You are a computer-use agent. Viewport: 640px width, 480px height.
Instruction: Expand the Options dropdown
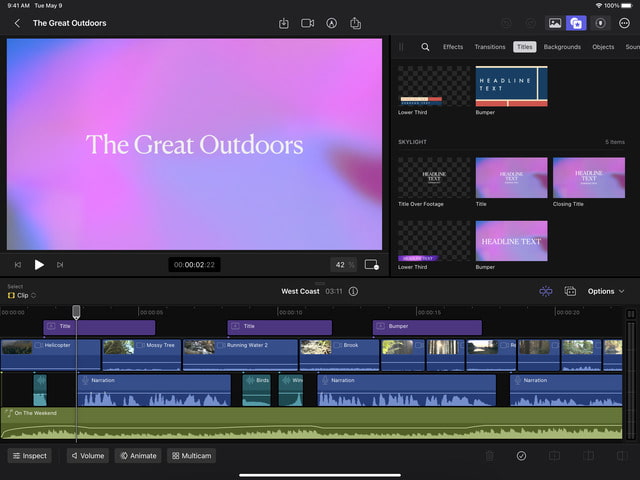click(606, 291)
